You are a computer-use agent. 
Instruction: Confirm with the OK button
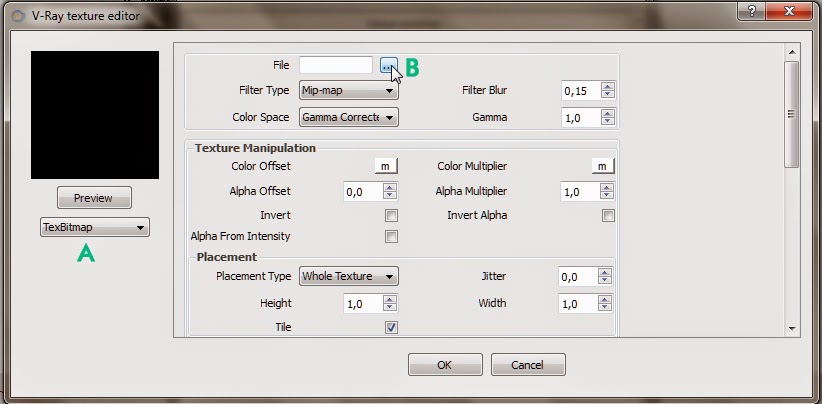(445, 365)
